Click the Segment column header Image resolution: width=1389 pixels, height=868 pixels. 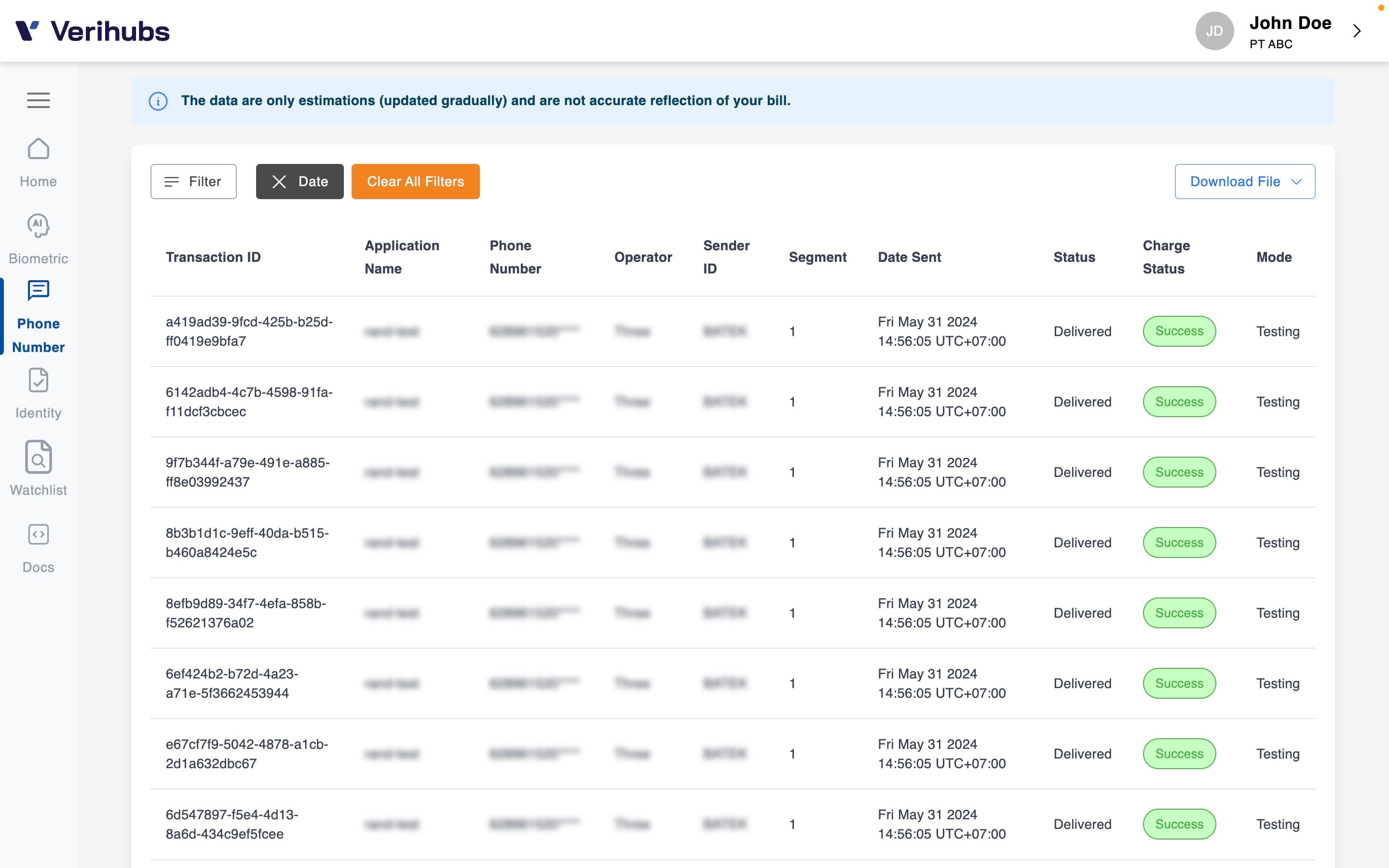pyautogui.click(x=817, y=257)
